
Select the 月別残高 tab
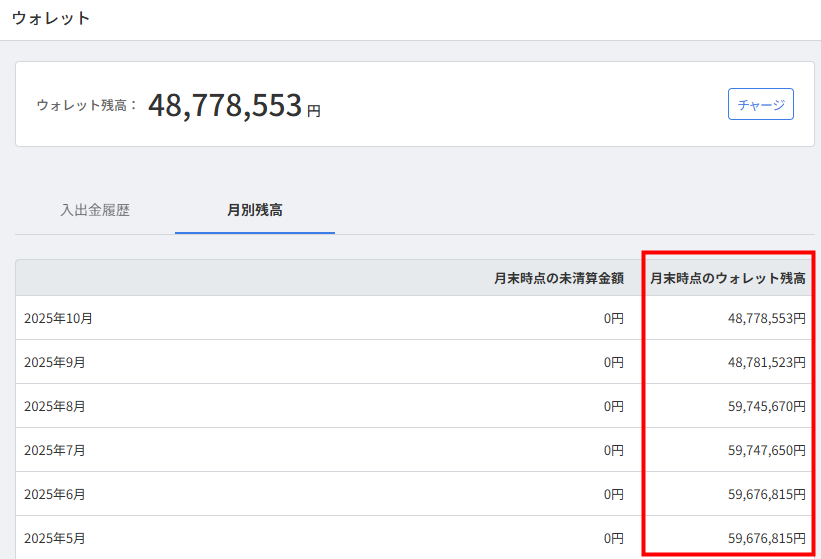tap(255, 210)
